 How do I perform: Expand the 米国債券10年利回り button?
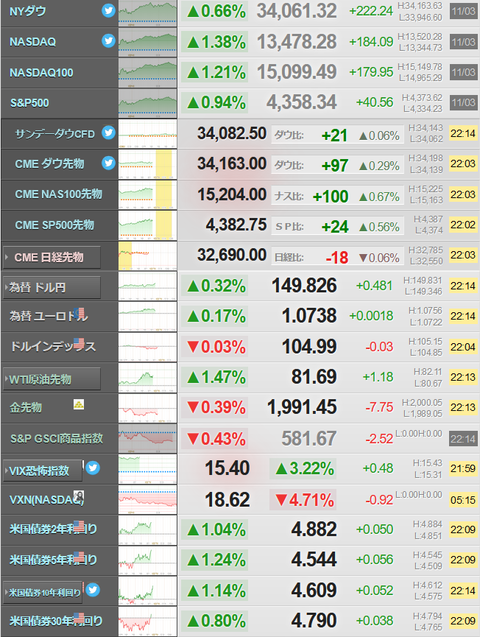[43, 592]
